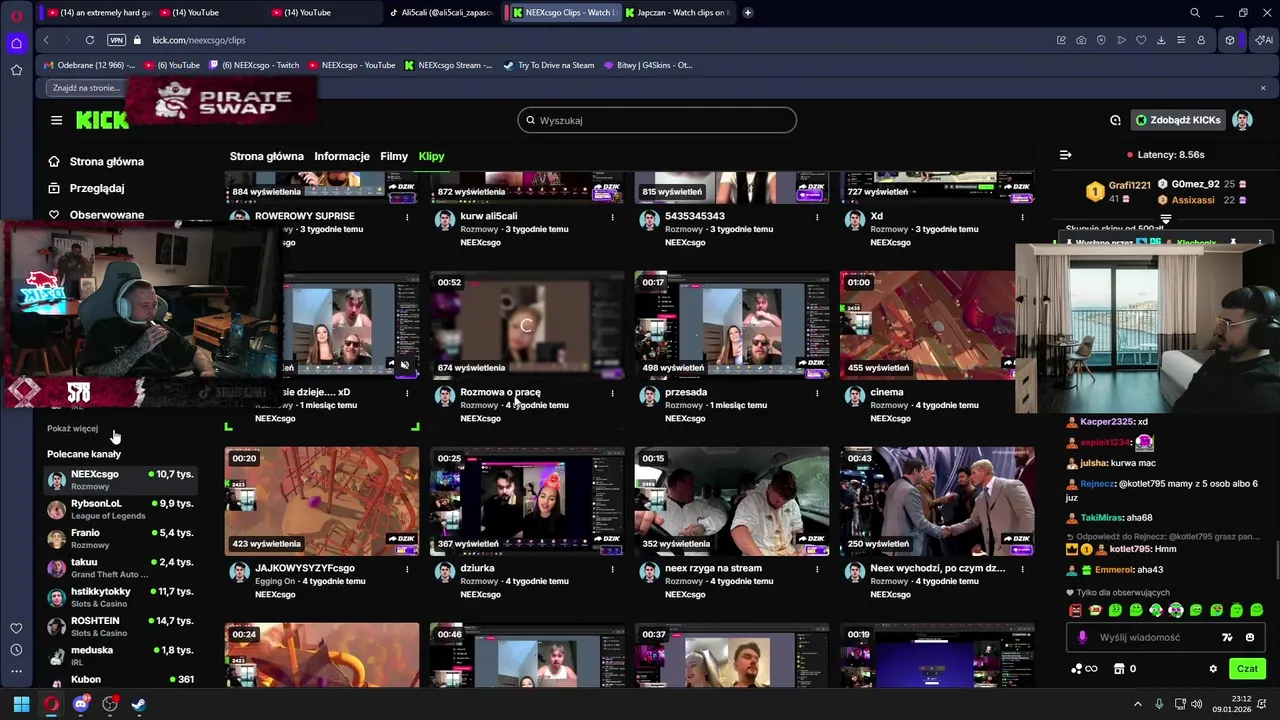Add page to favorites with heart icon
This screenshot has width=1280, height=720.
click(x=1141, y=40)
